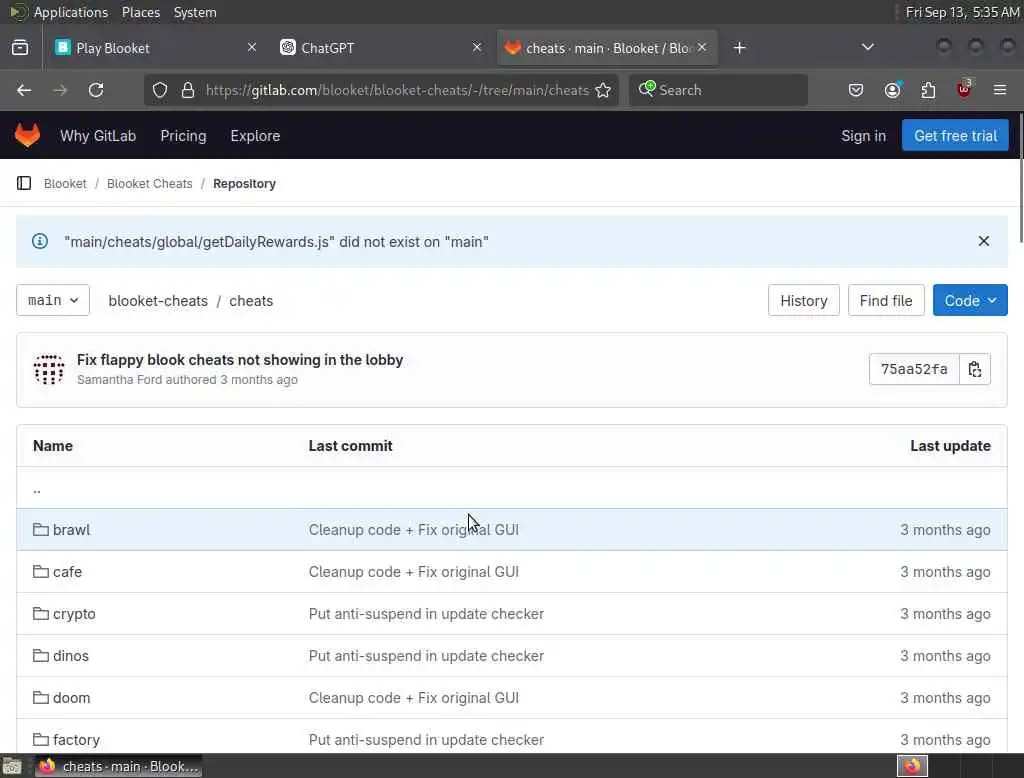
Task: Click the site security lock icon
Action: point(188,90)
